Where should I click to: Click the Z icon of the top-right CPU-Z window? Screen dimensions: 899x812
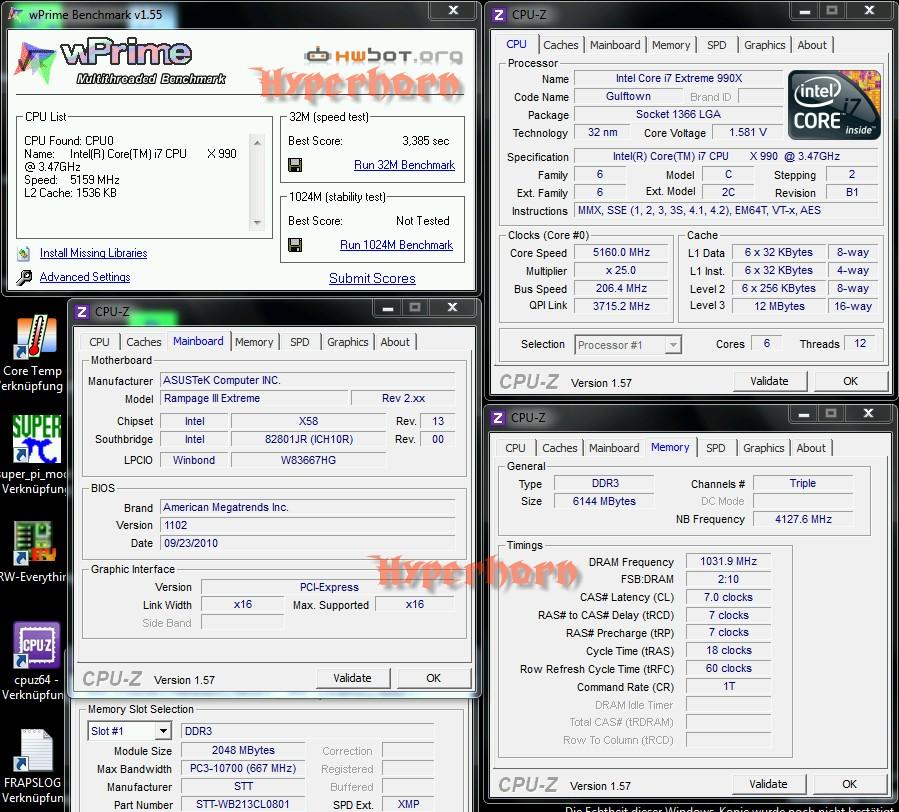click(x=499, y=15)
